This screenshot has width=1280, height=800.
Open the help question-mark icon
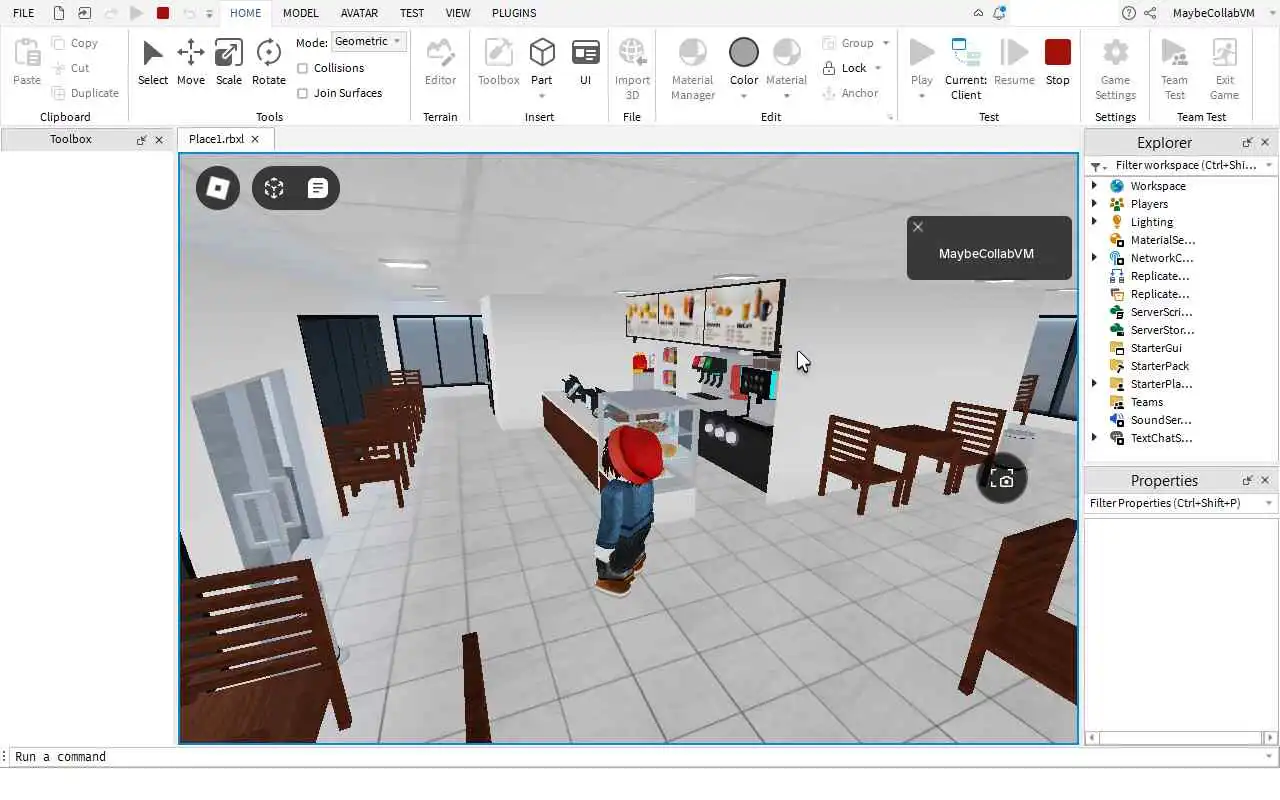pyautogui.click(x=1129, y=13)
